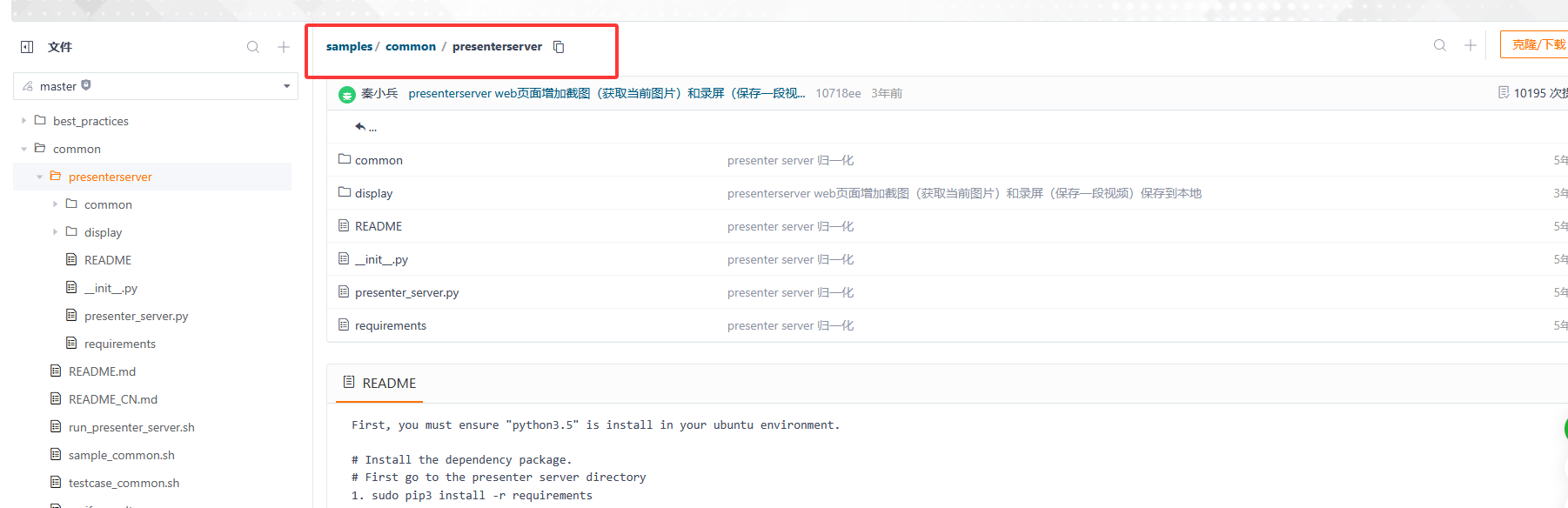Click the 文件 sidebar title
This screenshot has height=508, width=1568.
pos(60,47)
